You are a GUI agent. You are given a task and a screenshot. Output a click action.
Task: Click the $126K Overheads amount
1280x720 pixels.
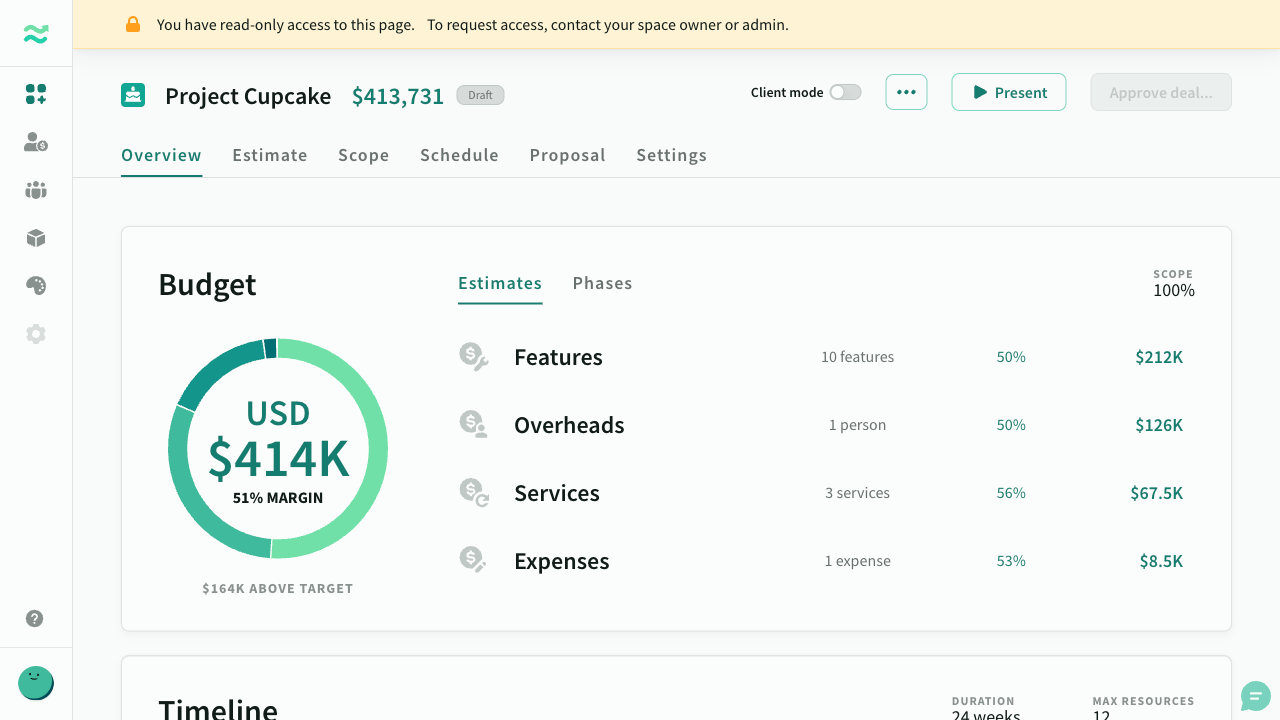tap(1159, 425)
